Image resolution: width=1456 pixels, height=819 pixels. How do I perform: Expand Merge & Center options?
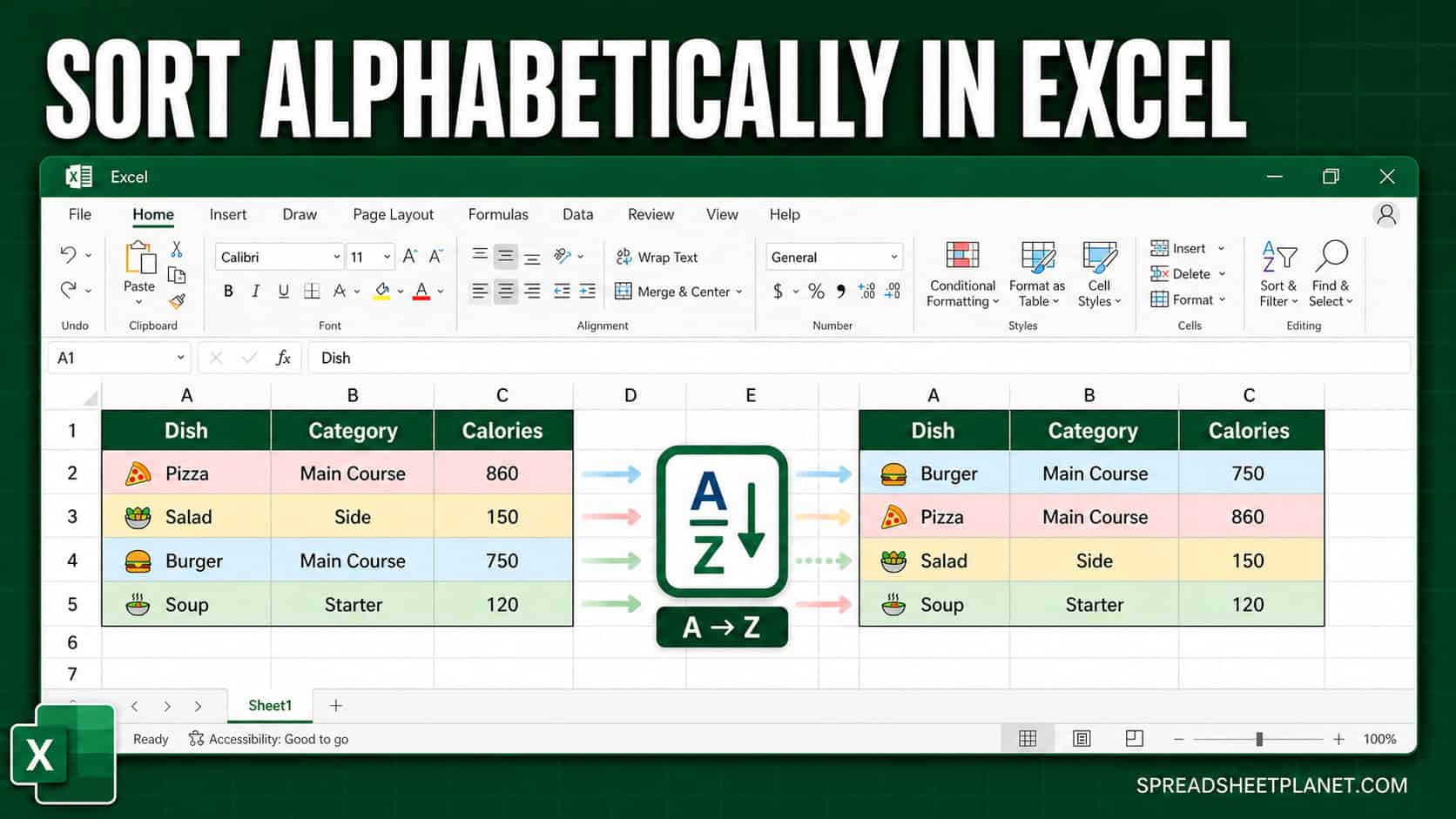(739, 292)
